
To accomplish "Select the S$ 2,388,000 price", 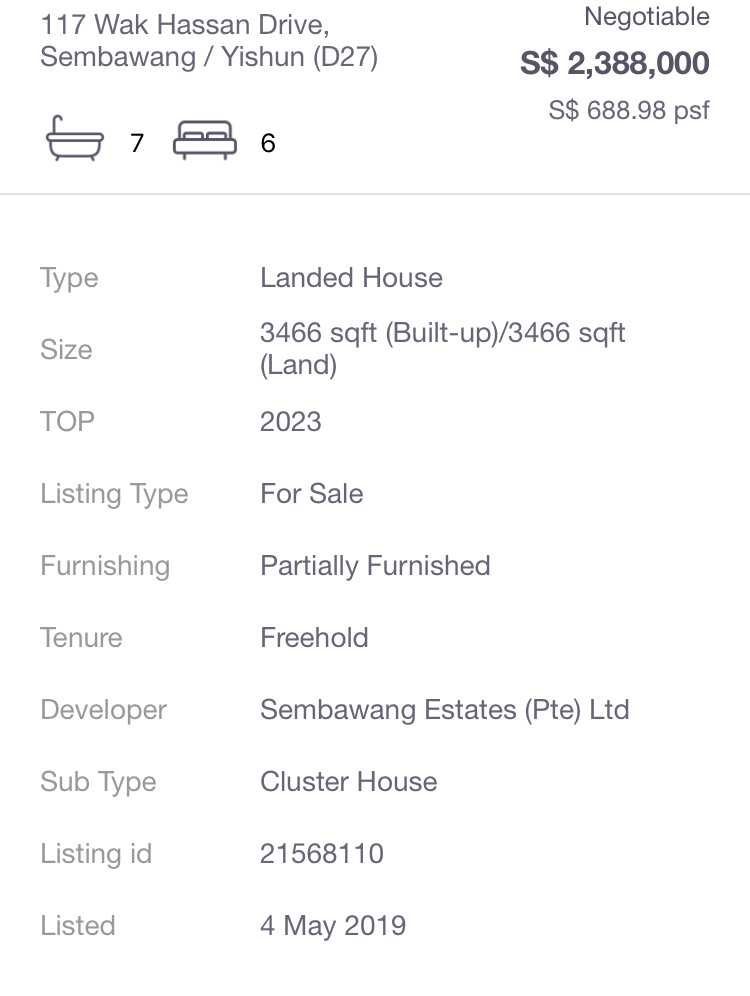I will (x=614, y=64).
